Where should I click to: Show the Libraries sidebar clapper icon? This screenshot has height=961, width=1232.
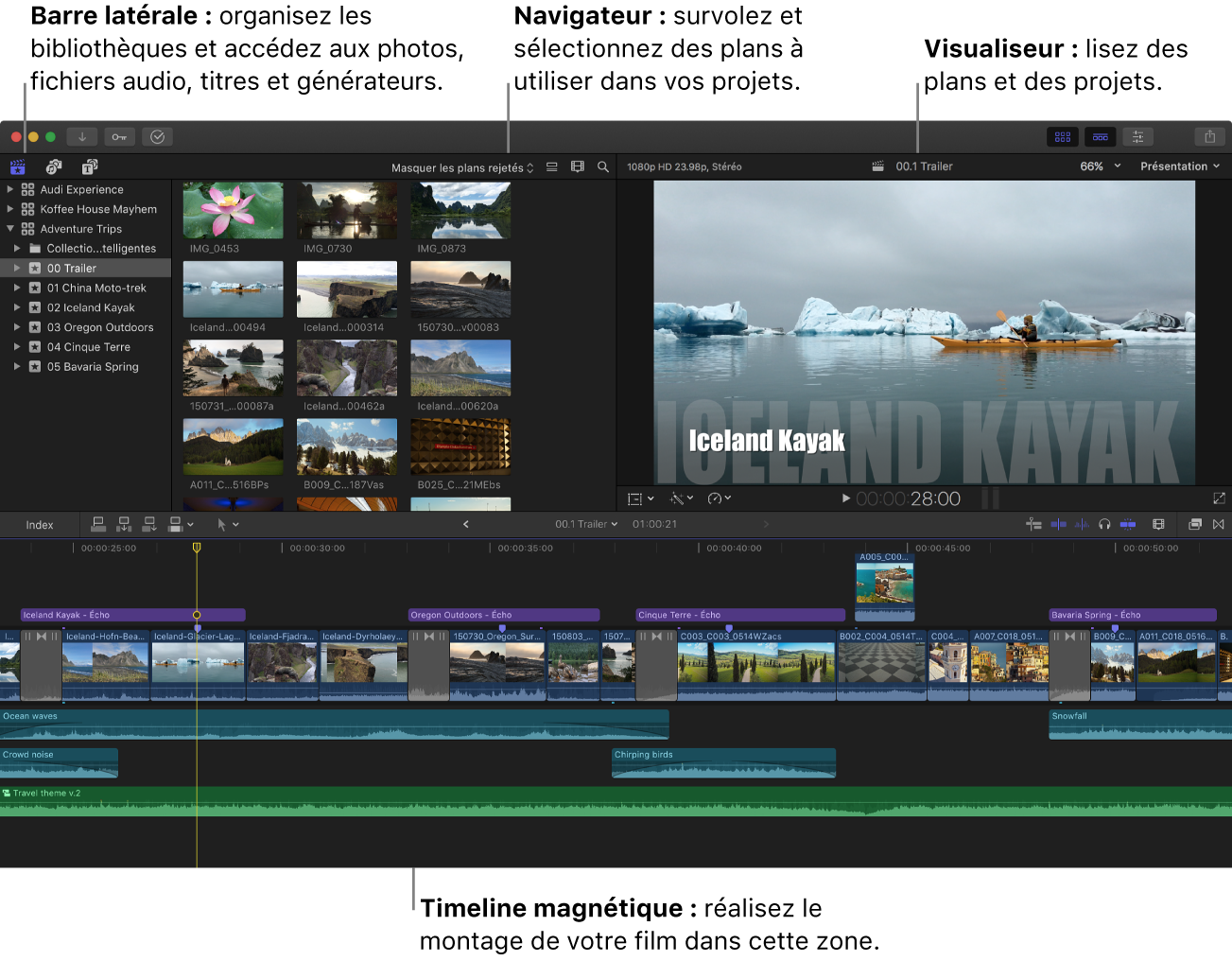click(17, 167)
